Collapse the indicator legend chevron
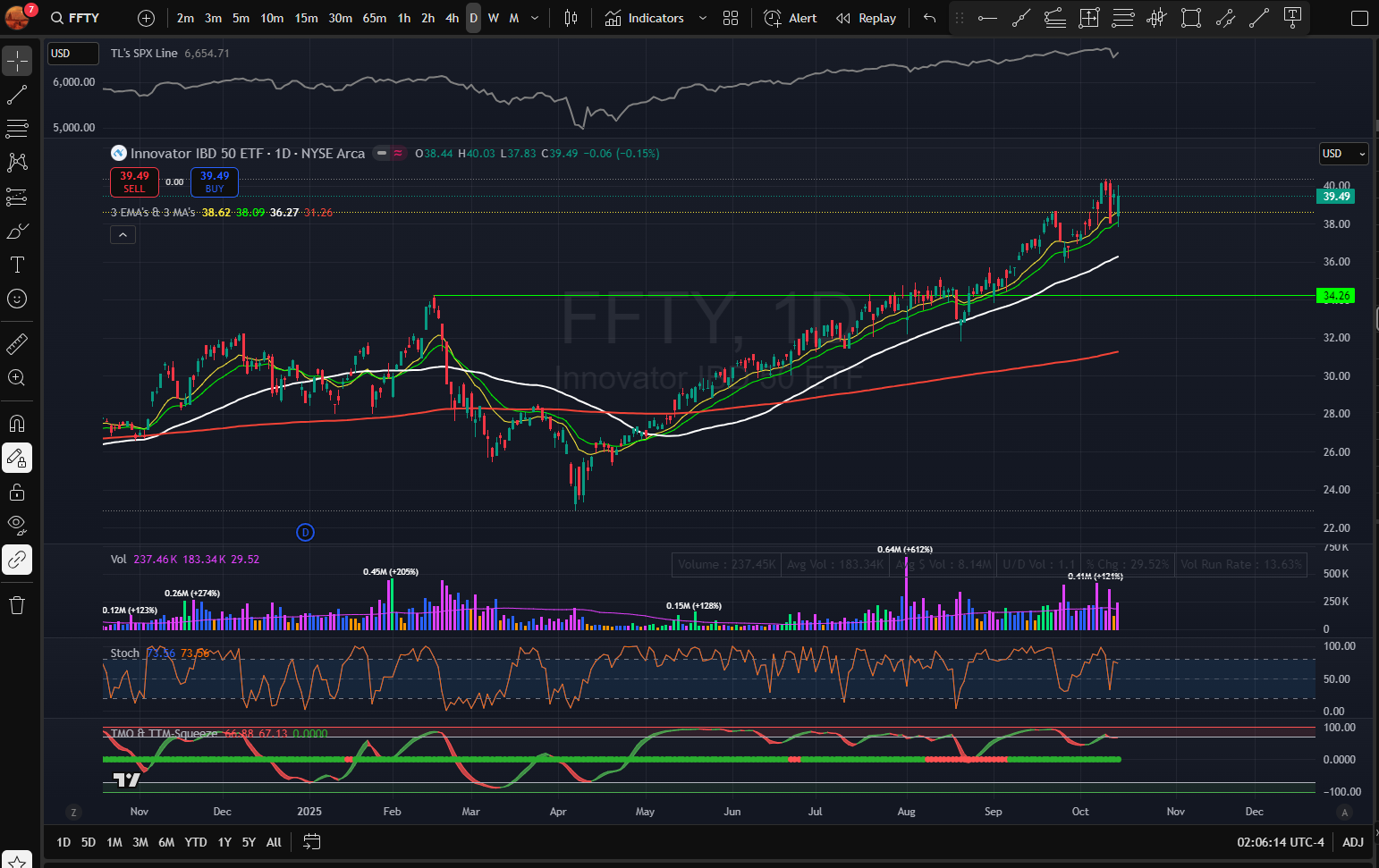This screenshot has width=1379, height=868. 123,235
